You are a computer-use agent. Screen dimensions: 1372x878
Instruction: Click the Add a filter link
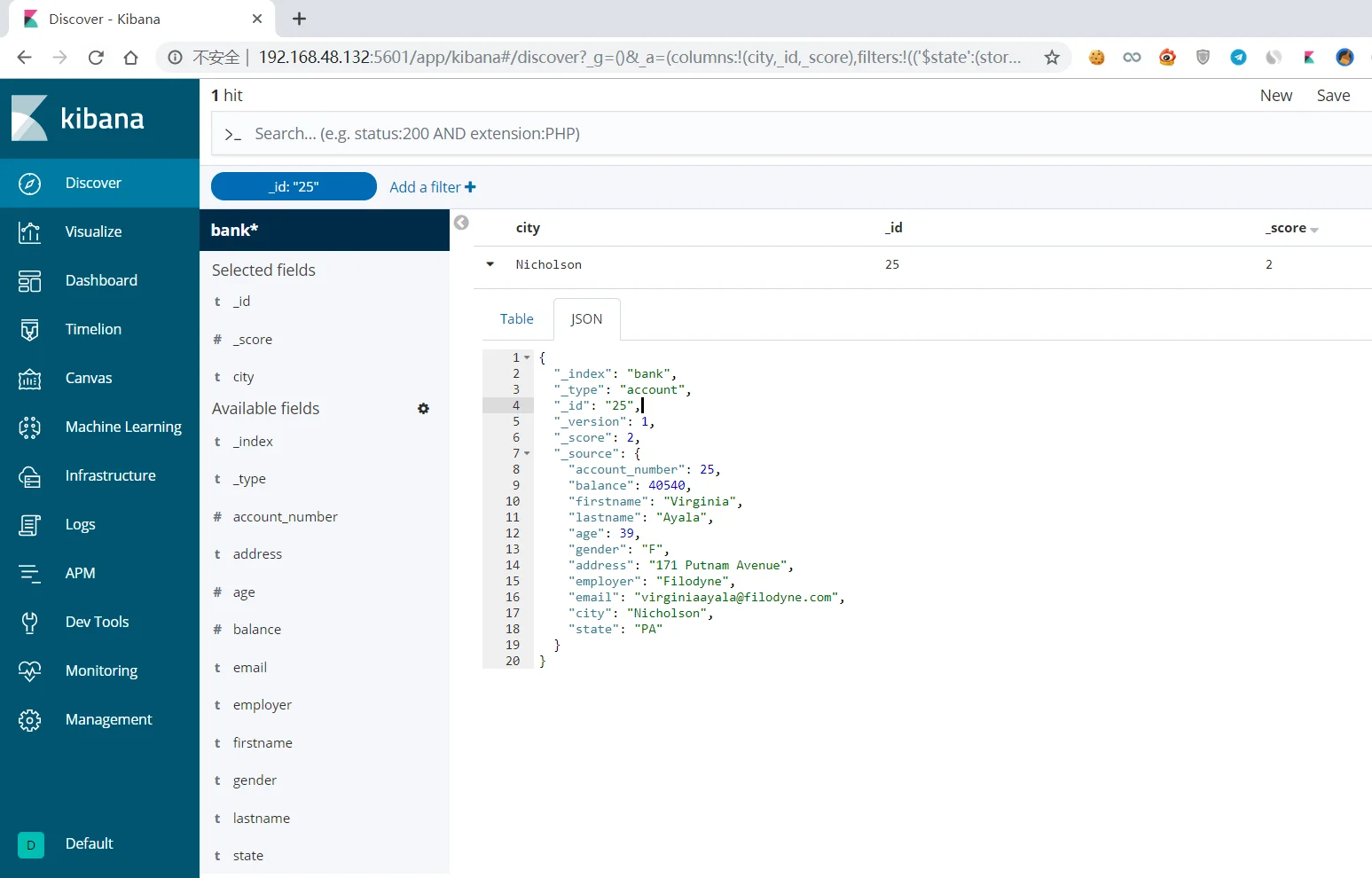point(433,187)
